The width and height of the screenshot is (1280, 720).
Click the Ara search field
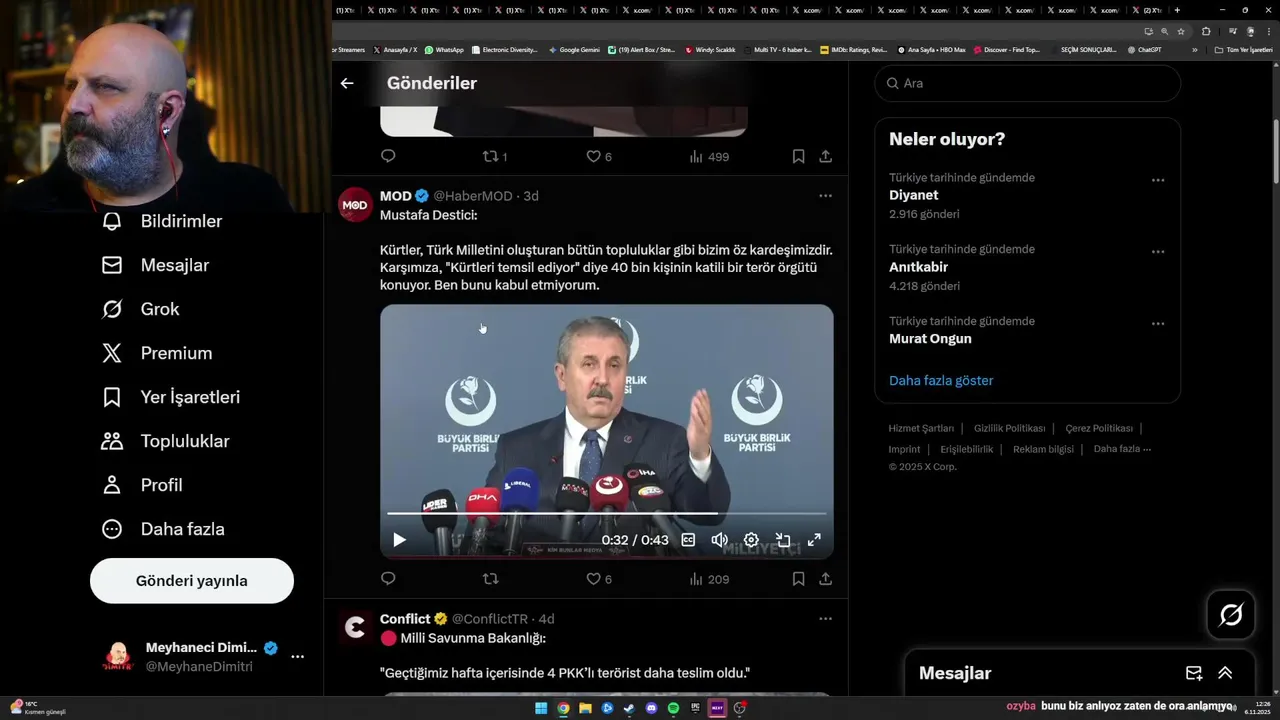[1028, 83]
